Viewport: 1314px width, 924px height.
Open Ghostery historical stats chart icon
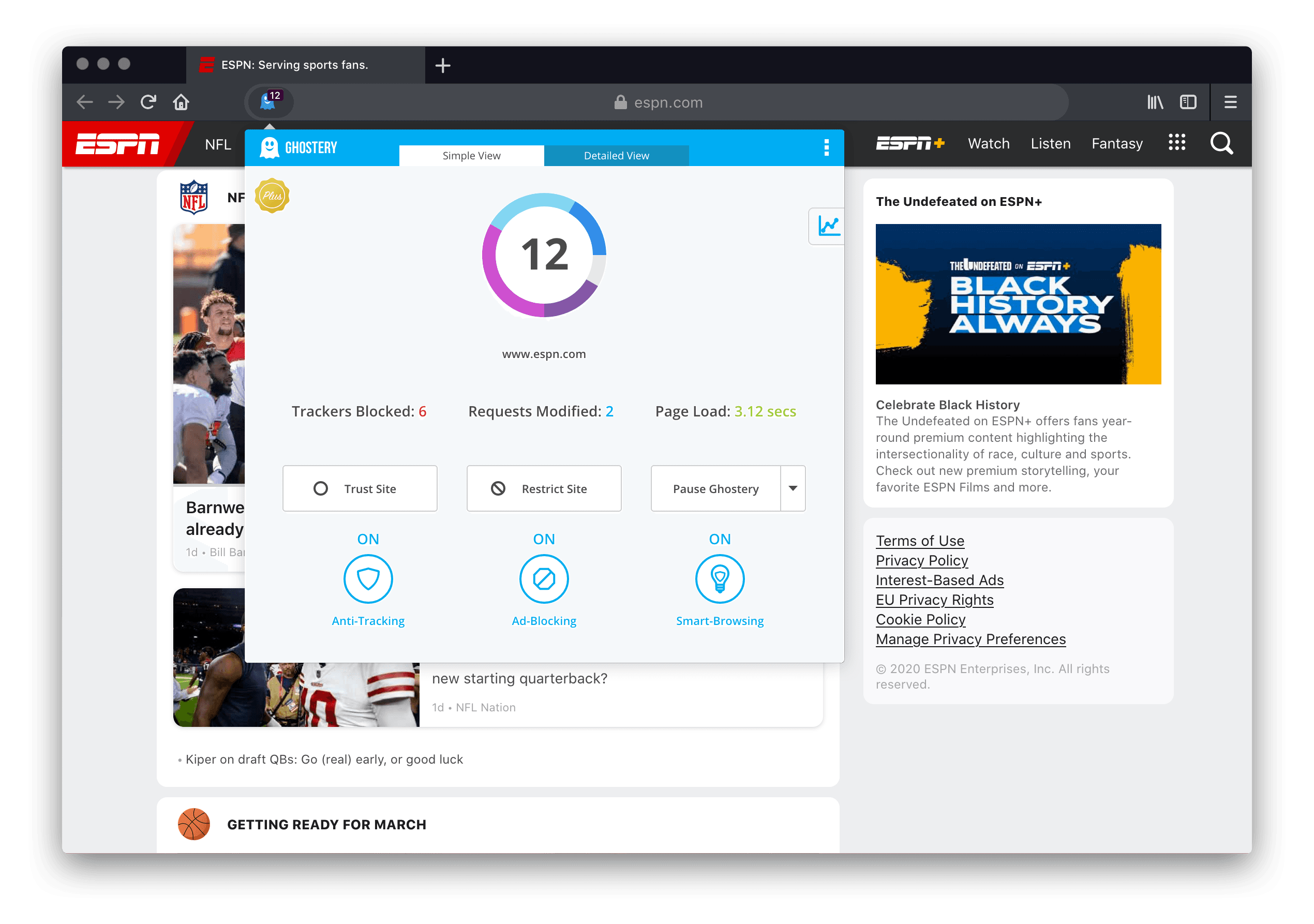coord(828,226)
